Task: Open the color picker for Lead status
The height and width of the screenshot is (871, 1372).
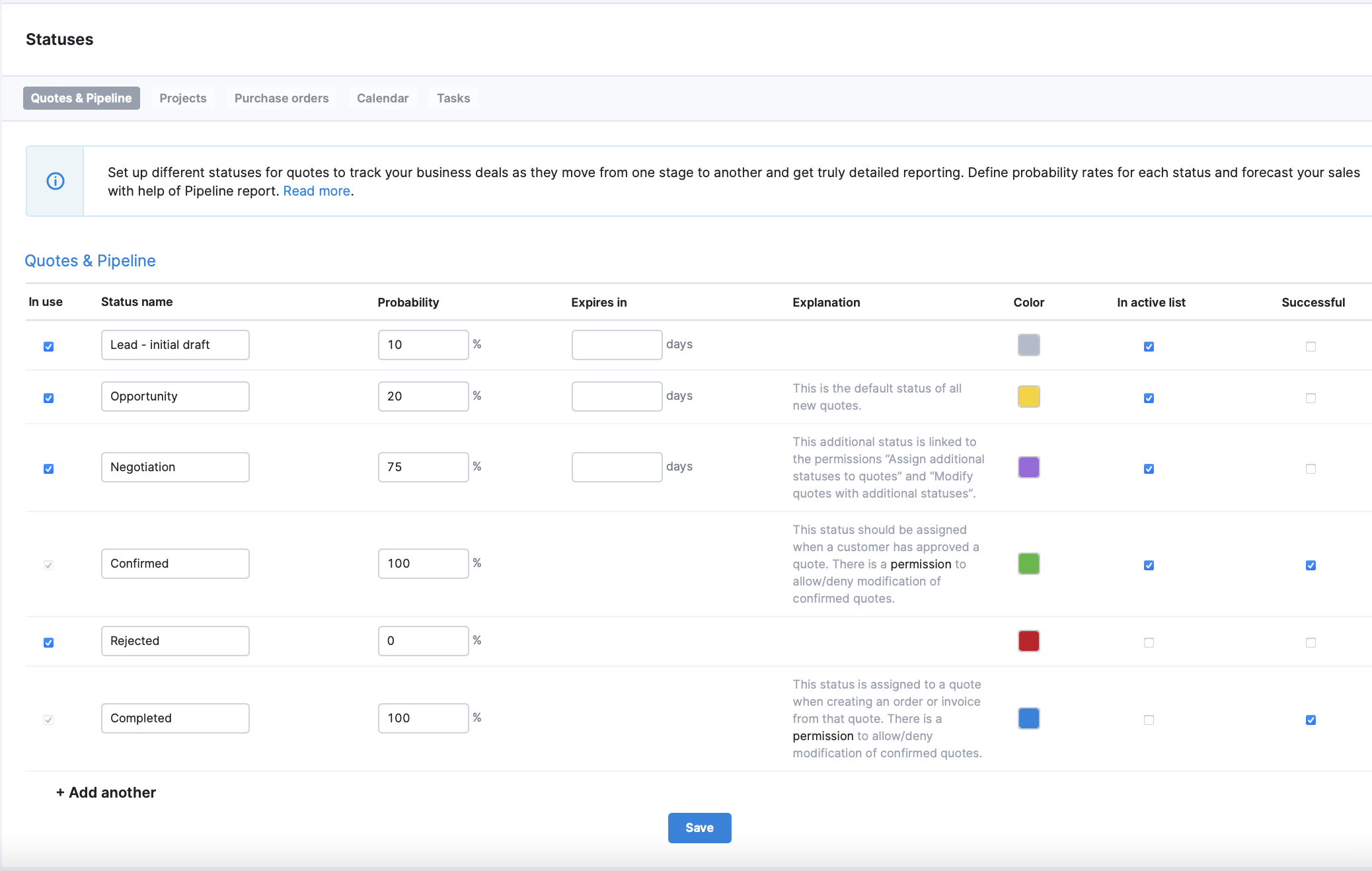Action: click(1028, 344)
